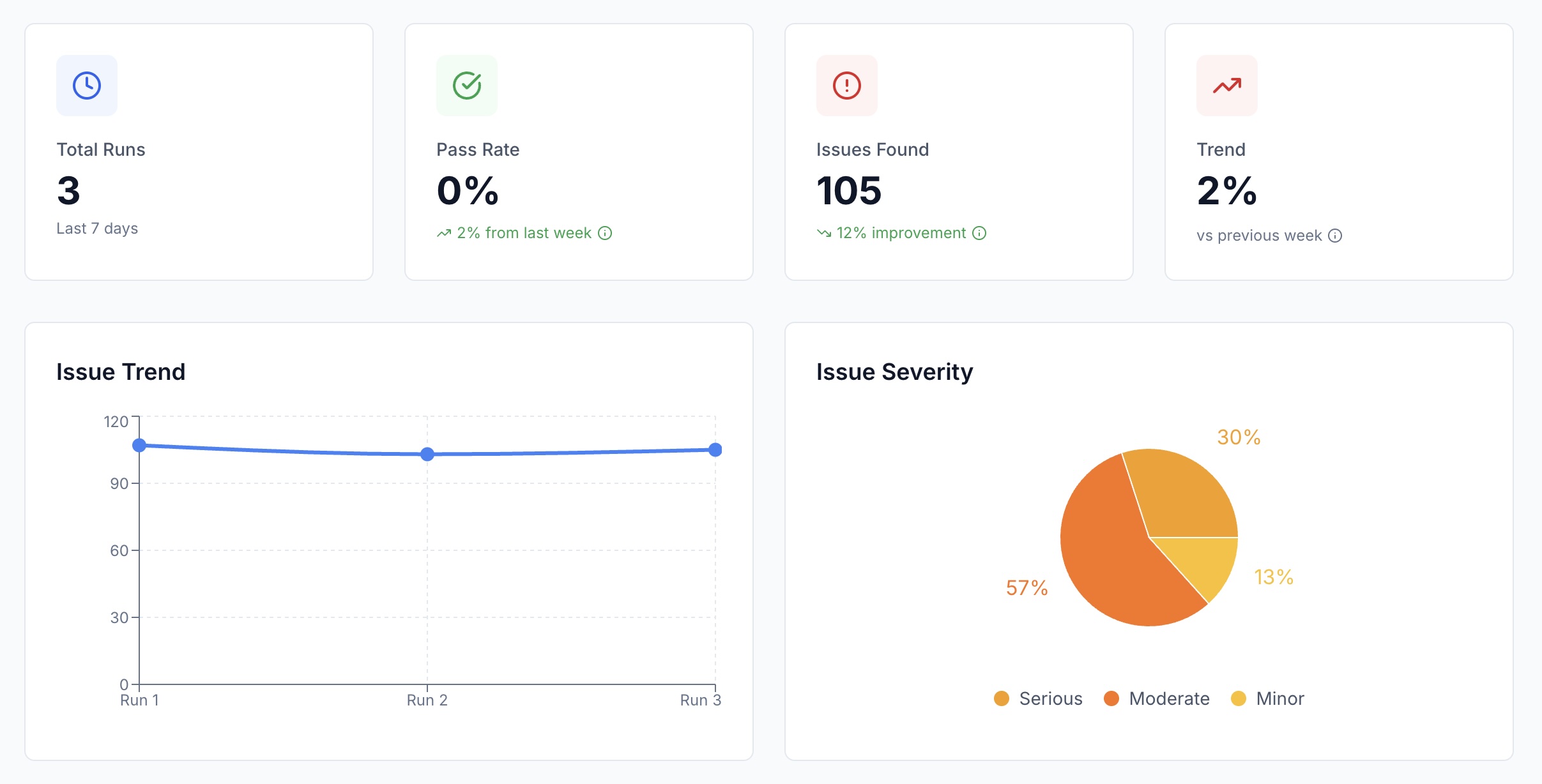
Task: Open the info icon beside 'vs previous week'
Action: point(1336,236)
